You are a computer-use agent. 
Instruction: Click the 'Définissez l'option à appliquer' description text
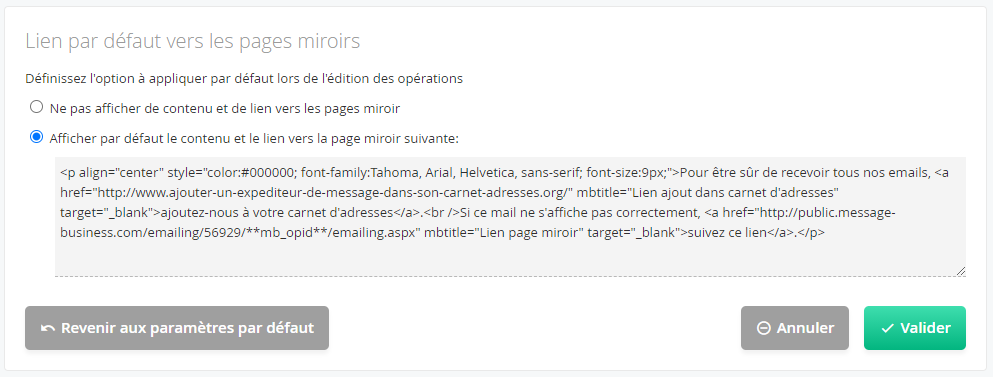[244, 79]
